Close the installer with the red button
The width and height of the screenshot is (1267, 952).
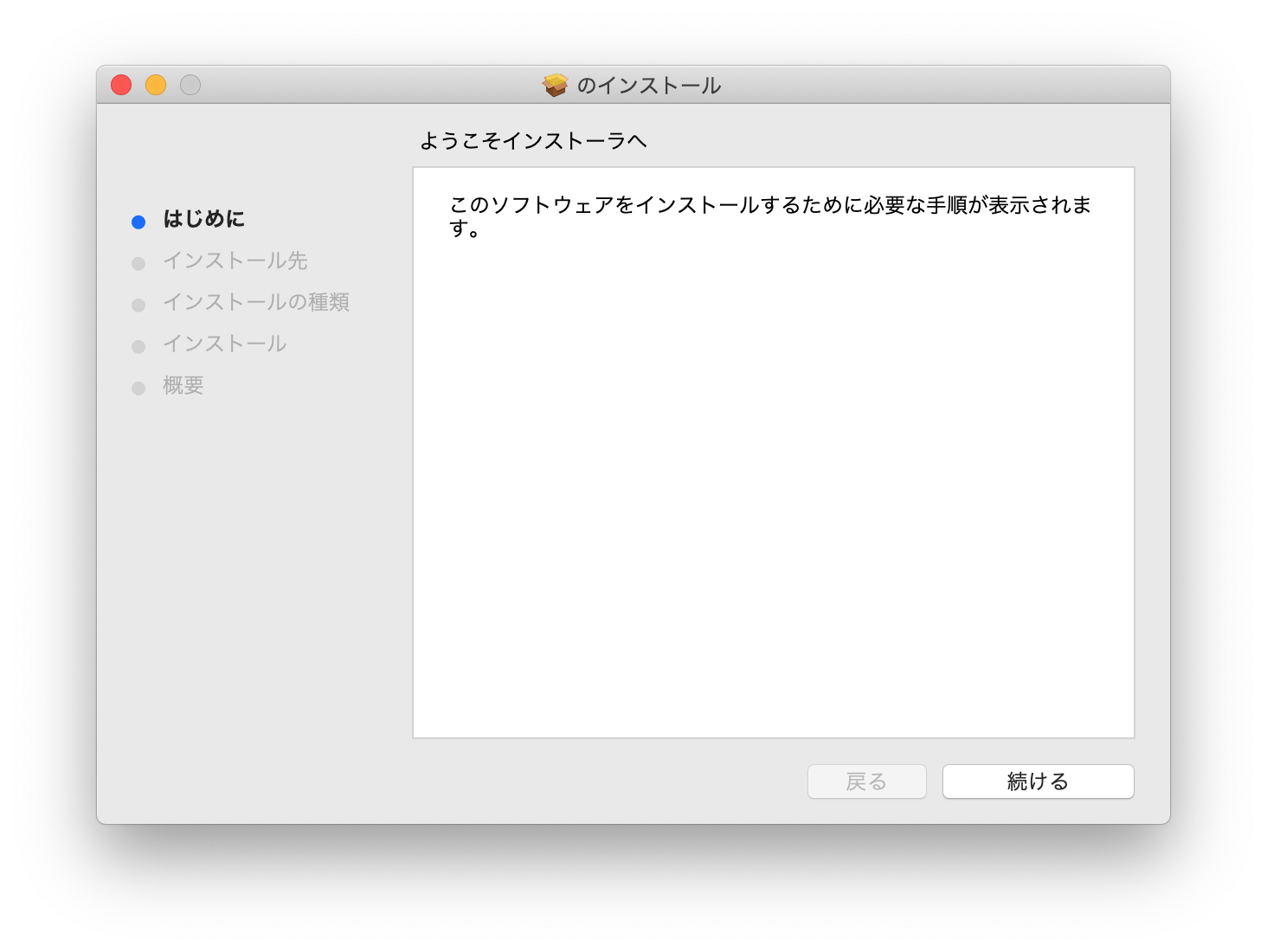(121, 85)
